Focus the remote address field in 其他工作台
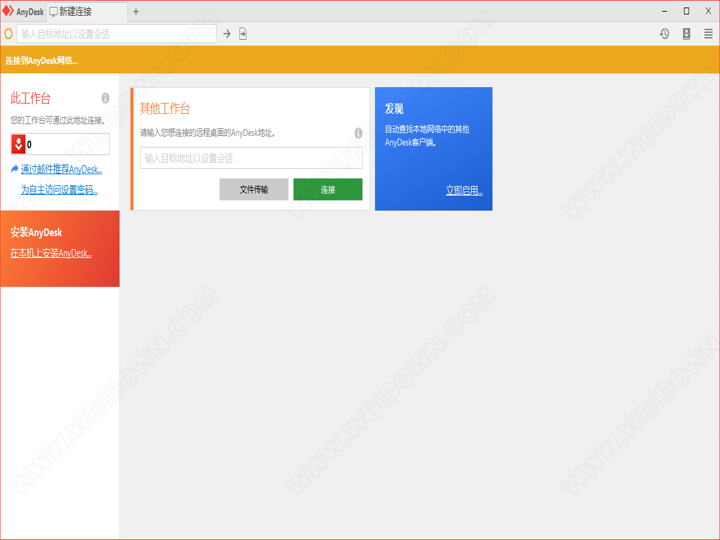The height and width of the screenshot is (540, 720). [250, 158]
